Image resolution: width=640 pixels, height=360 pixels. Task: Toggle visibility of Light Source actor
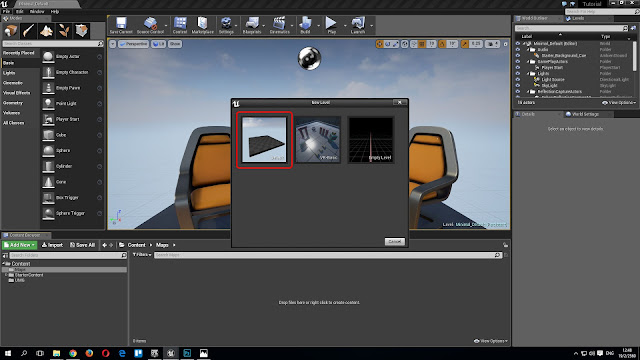click(x=518, y=80)
